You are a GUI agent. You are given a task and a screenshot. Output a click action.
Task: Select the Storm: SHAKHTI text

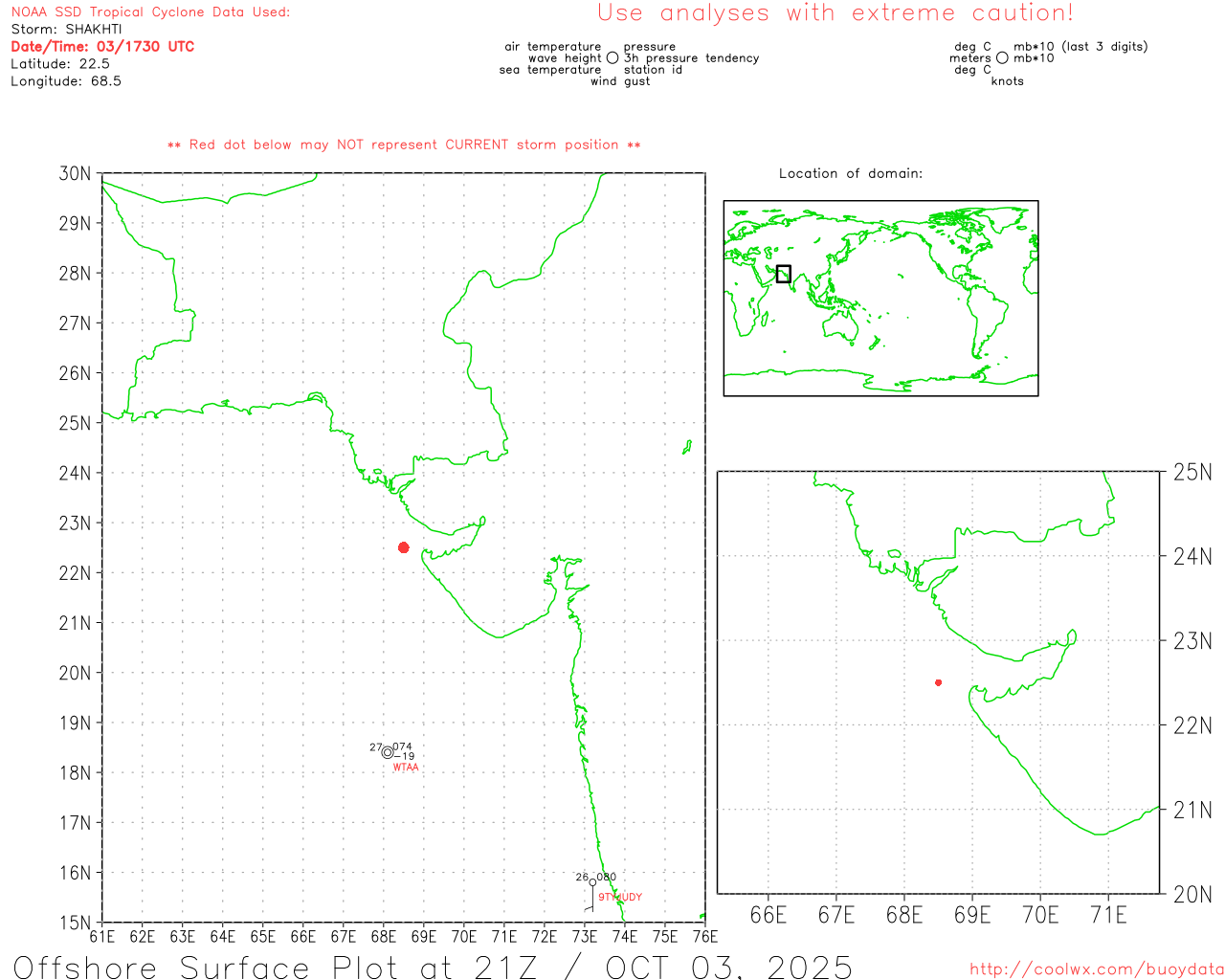(66, 30)
